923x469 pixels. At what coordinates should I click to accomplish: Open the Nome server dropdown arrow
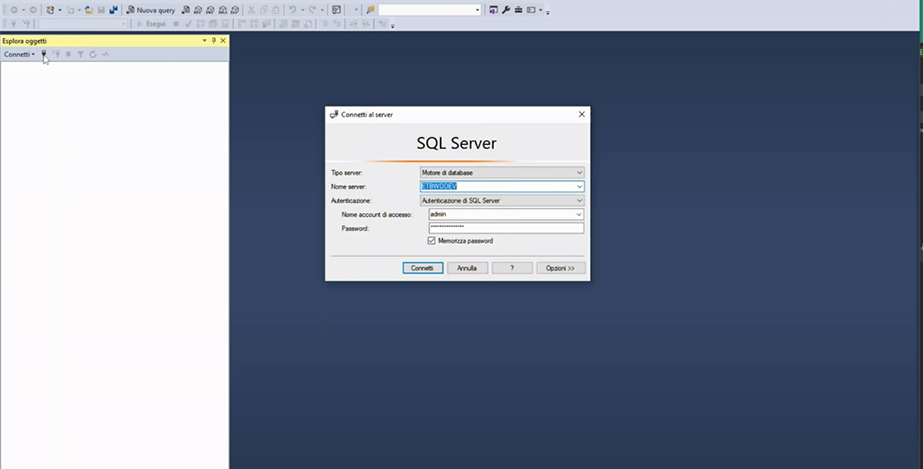pyautogui.click(x=579, y=187)
